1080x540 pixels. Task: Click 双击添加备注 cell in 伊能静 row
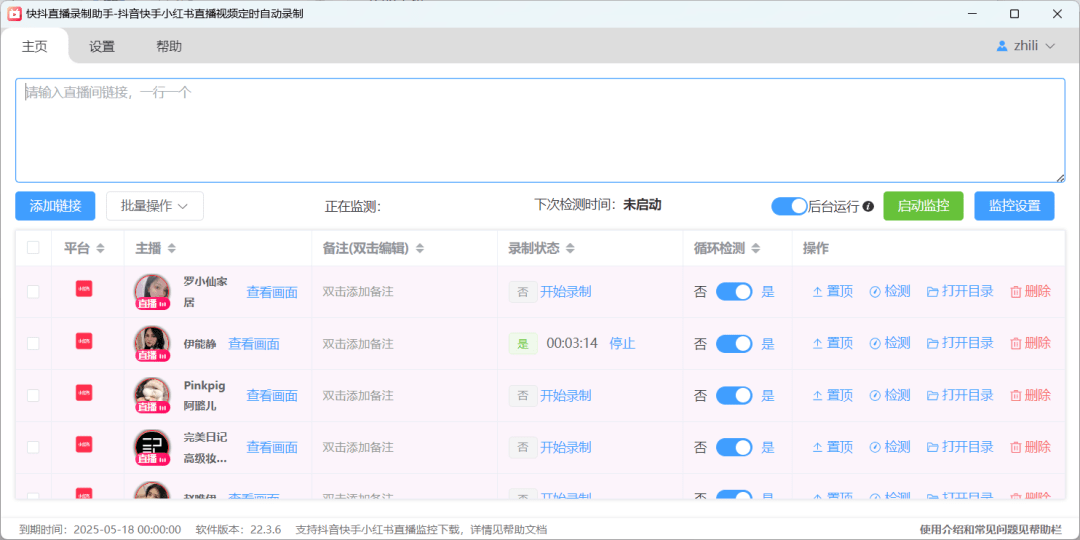coord(358,344)
